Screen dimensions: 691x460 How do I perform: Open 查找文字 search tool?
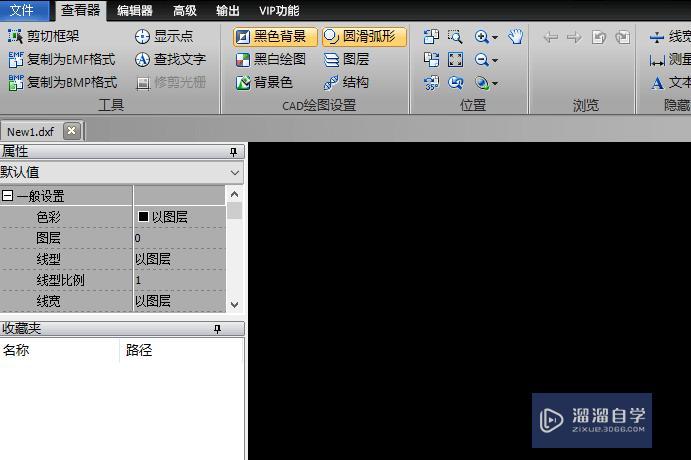pos(171,59)
